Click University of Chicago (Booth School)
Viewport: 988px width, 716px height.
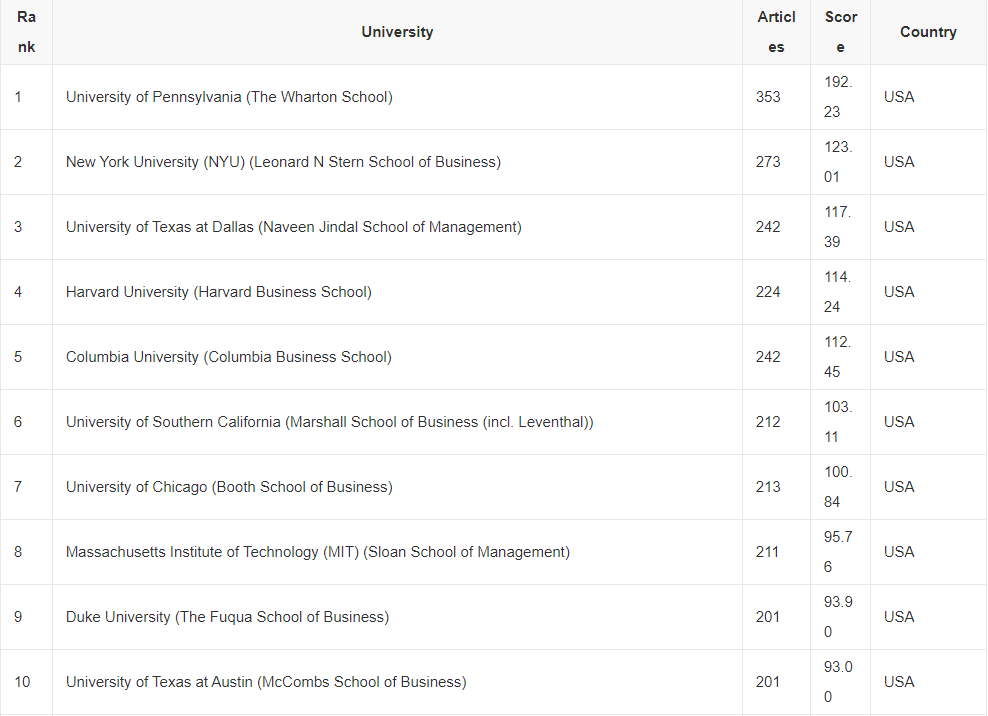coord(229,487)
